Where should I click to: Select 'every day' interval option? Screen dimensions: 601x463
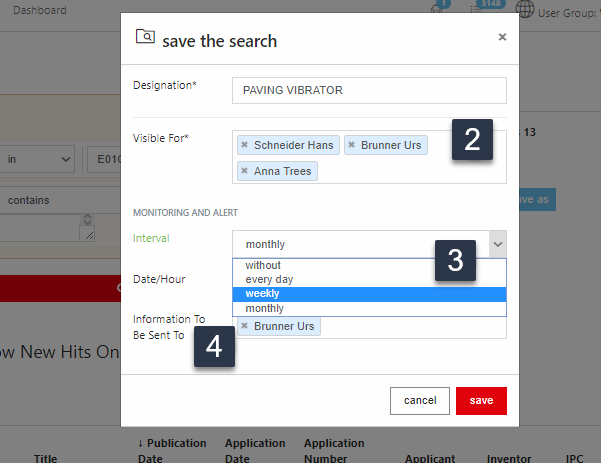(x=268, y=280)
